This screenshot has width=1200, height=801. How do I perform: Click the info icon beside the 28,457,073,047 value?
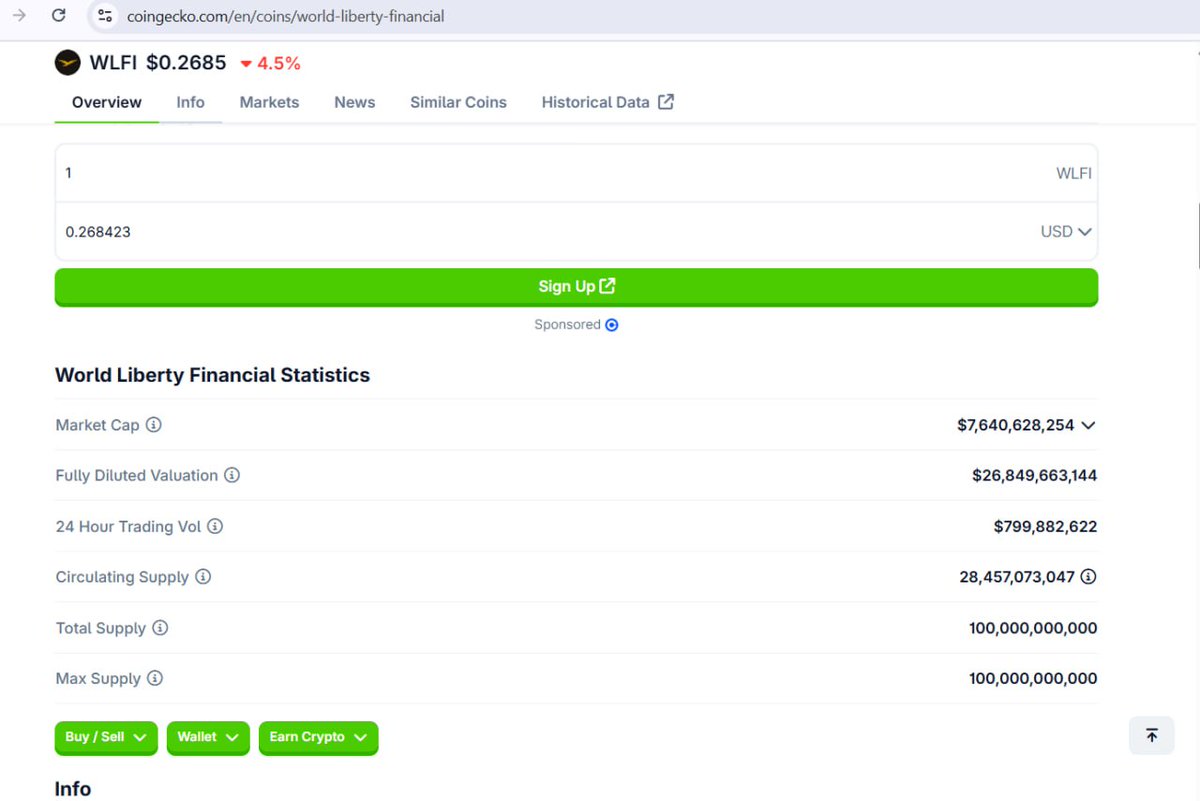(x=1089, y=577)
